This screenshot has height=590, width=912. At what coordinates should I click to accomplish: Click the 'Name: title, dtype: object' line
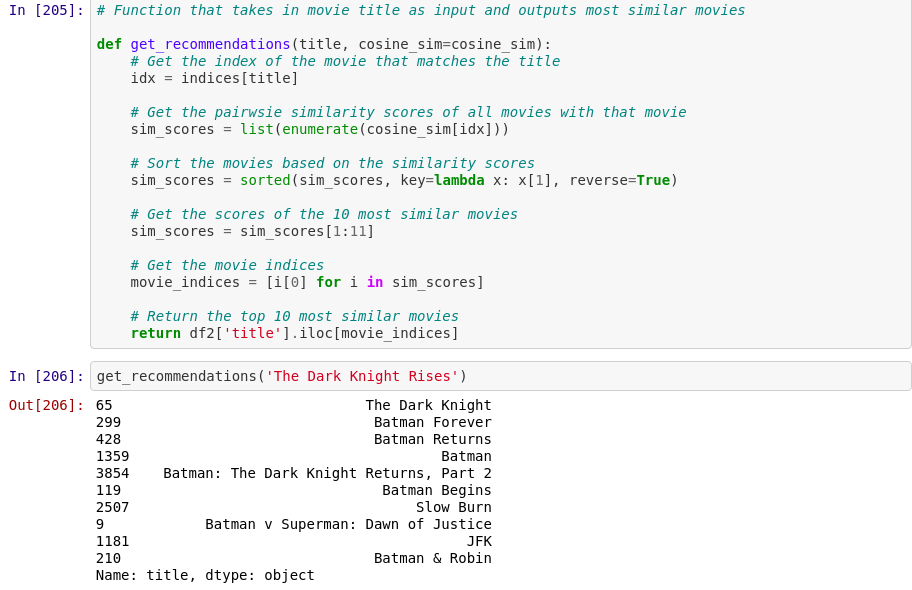click(x=205, y=575)
